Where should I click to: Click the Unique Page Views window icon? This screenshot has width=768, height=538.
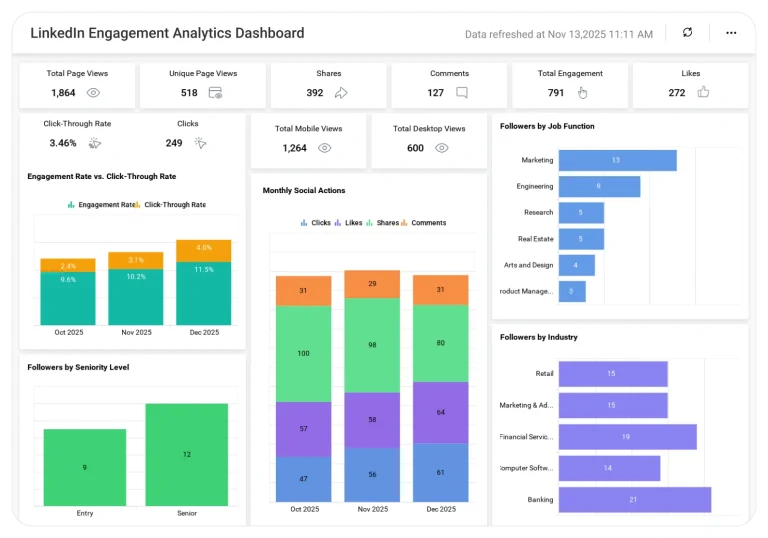click(216, 93)
